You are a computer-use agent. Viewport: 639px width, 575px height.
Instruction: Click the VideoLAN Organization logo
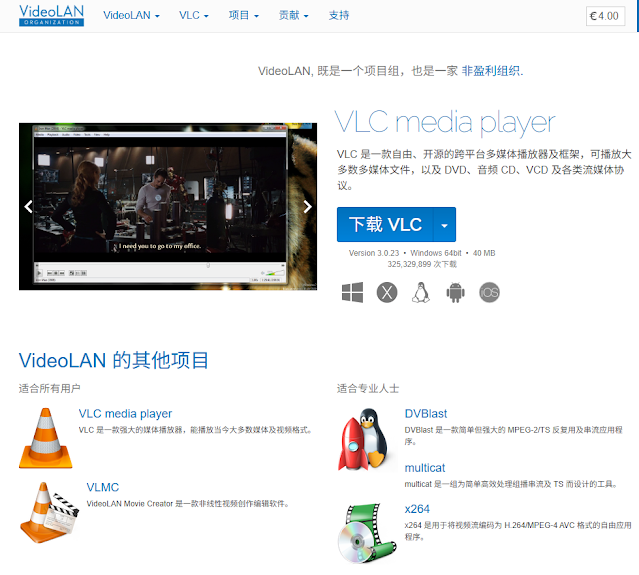click(x=51, y=15)
